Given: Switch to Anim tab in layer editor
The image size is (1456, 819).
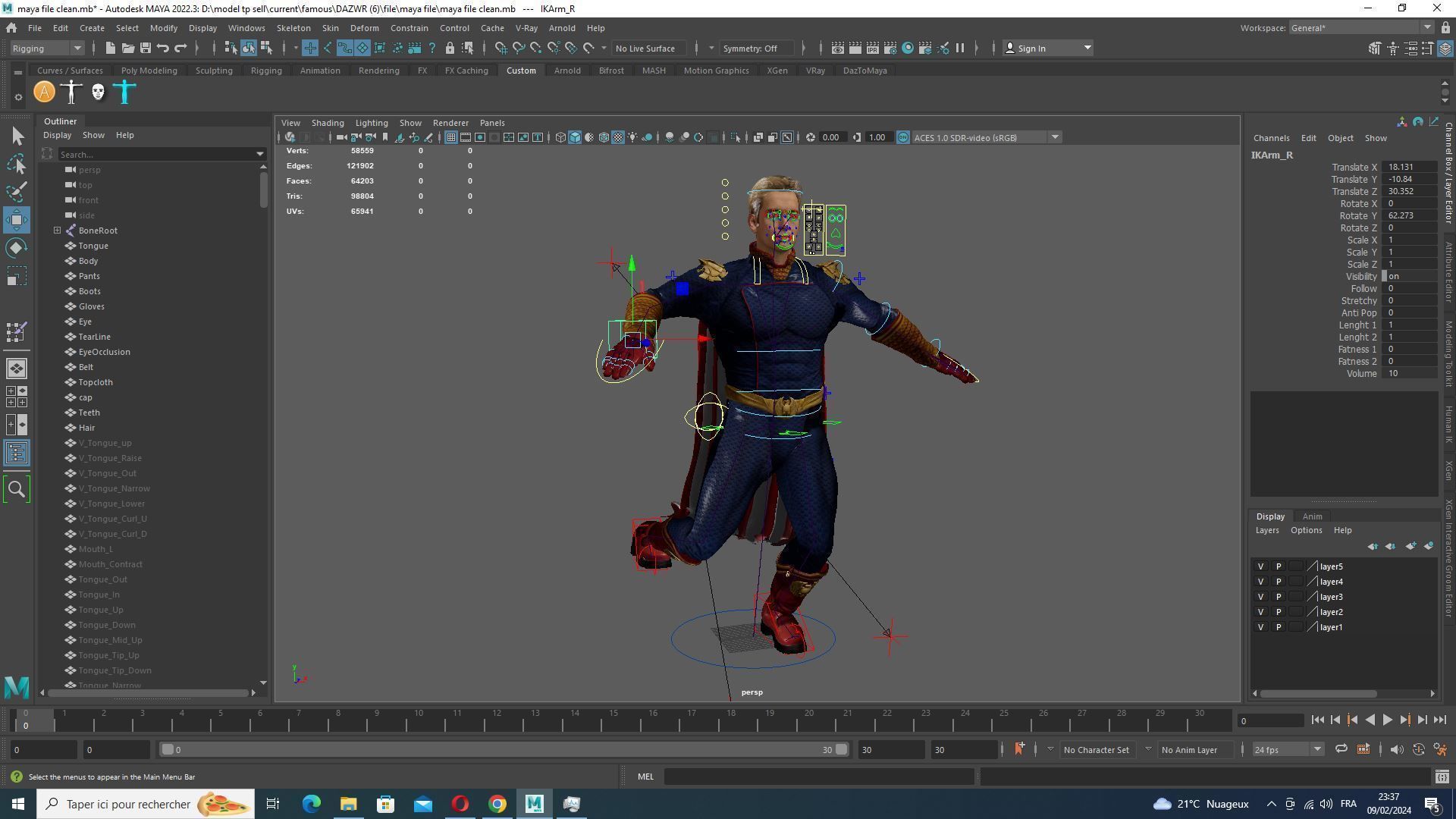Looking at the screenshot, I should click(x=1312, y=516).
